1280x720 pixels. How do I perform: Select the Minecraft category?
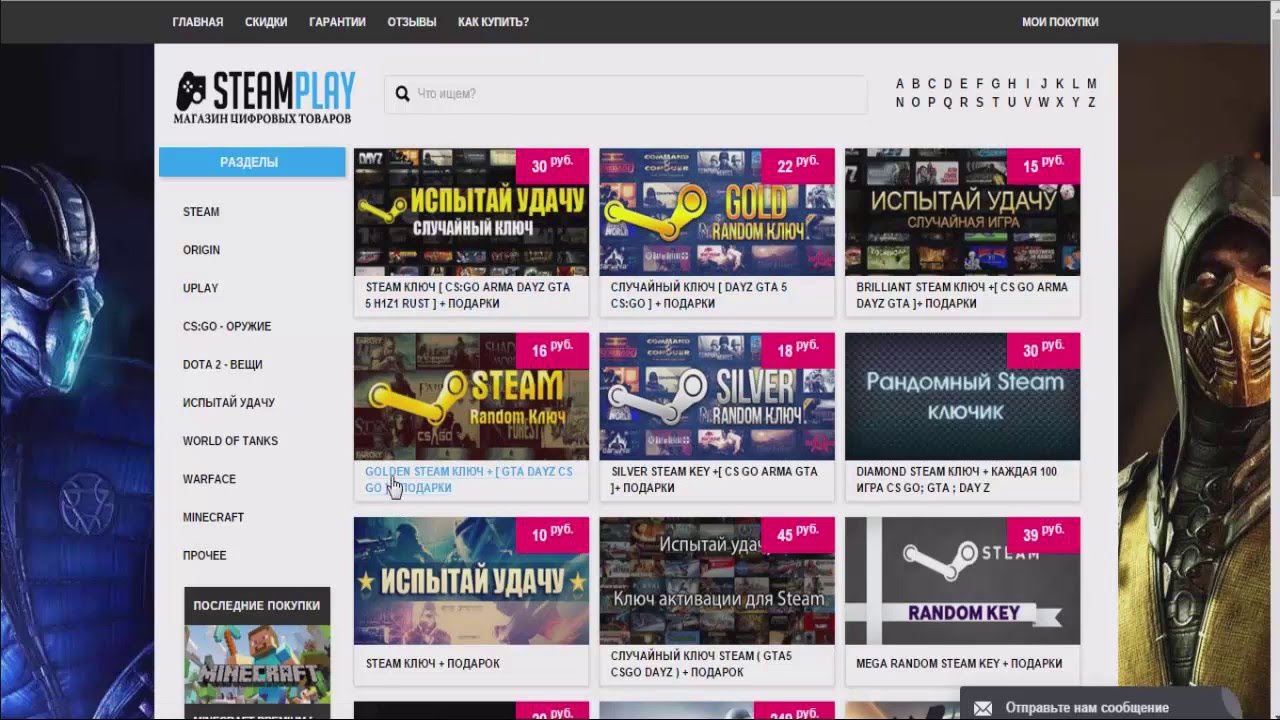click(x=213, y=517)
